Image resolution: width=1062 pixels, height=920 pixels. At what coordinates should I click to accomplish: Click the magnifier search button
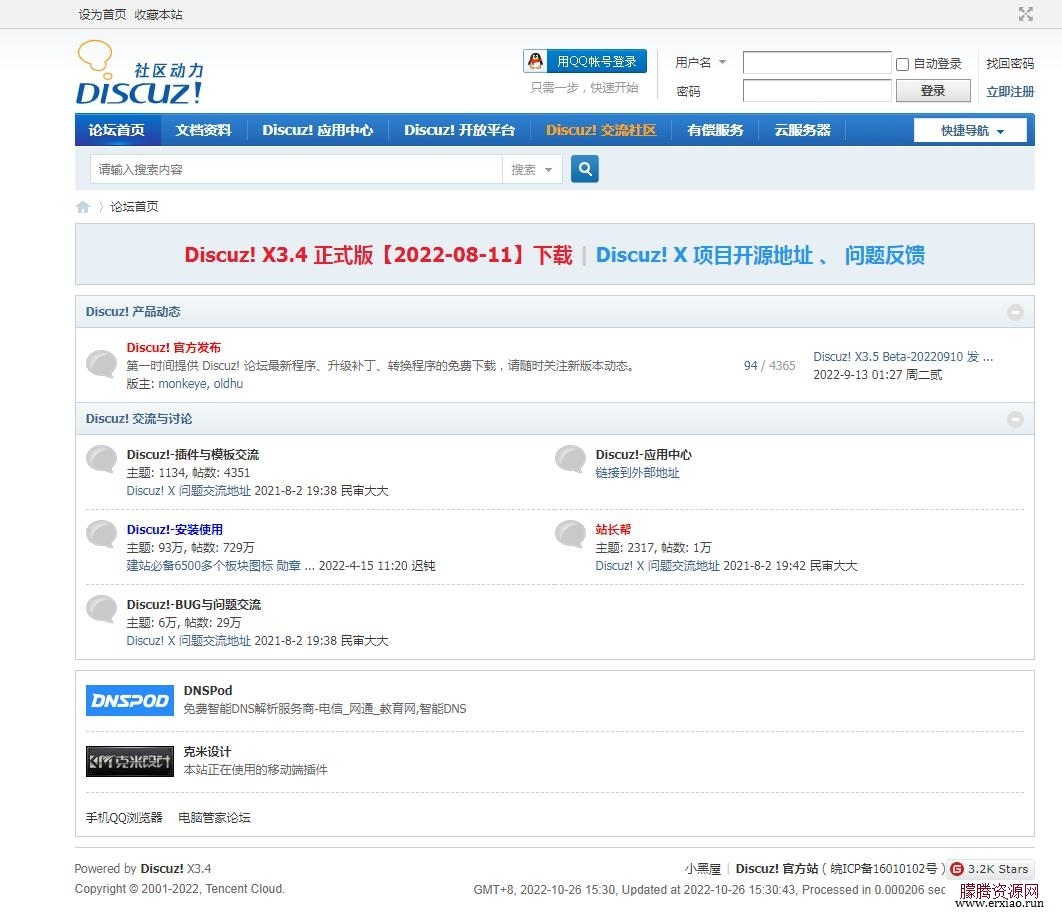coord(585,169)
